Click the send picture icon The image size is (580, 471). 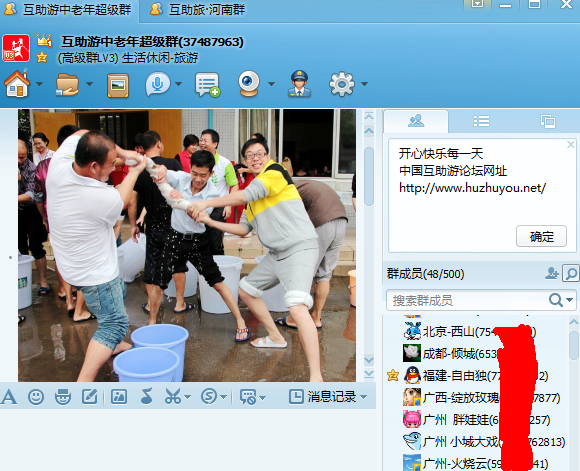(x=119, y=397)
